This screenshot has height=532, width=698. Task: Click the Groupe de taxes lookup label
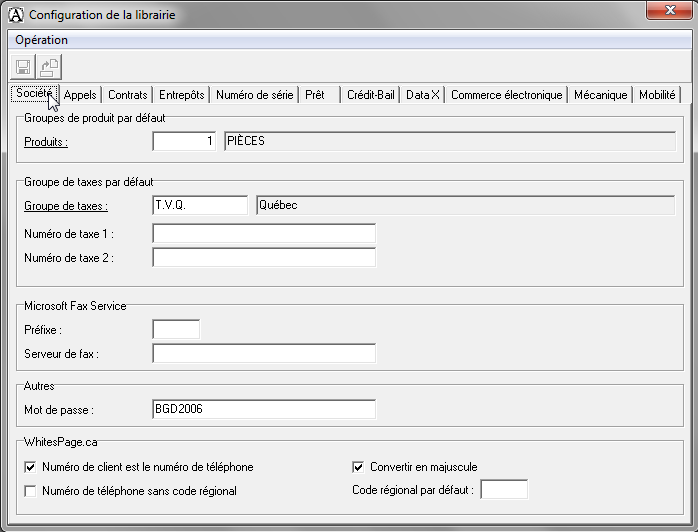66,205
